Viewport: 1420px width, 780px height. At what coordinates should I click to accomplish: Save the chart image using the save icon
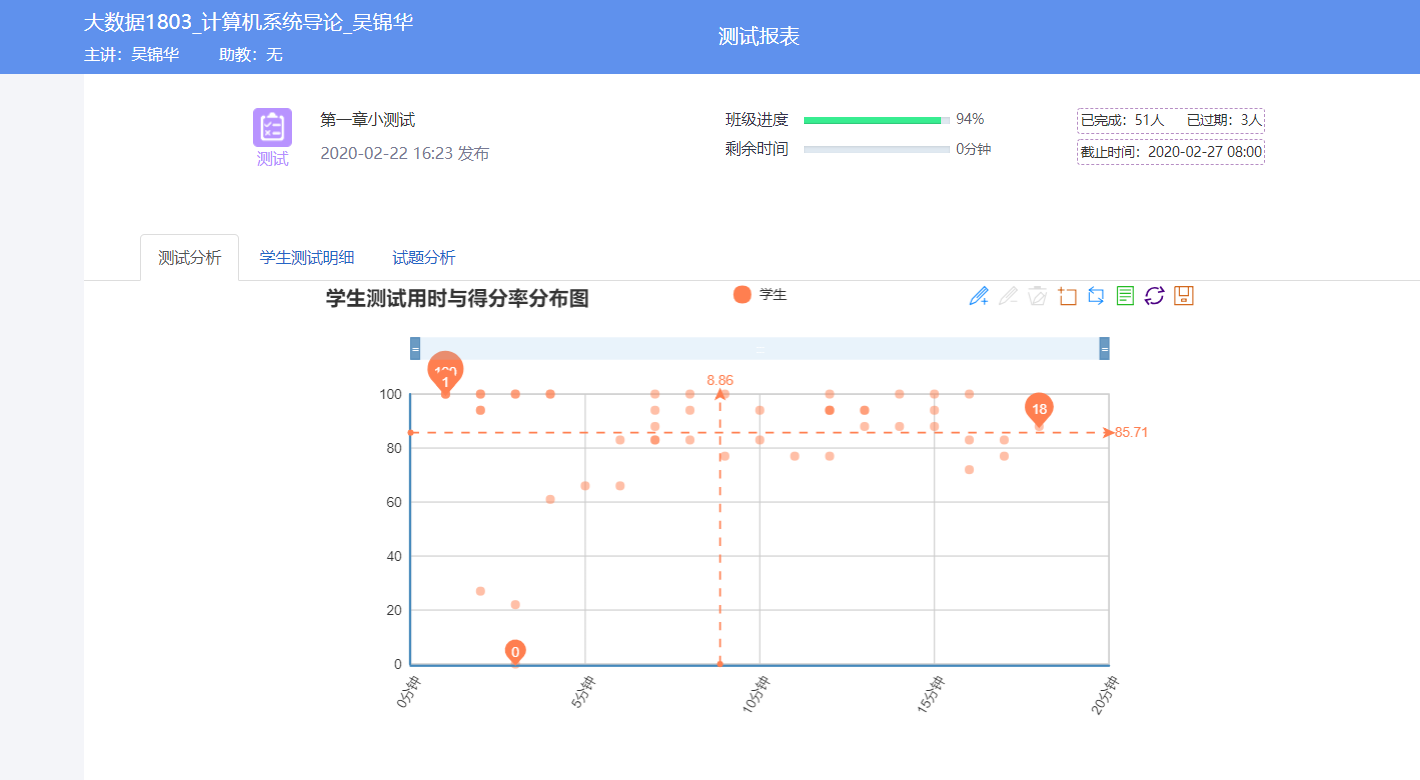(1183, 295)
